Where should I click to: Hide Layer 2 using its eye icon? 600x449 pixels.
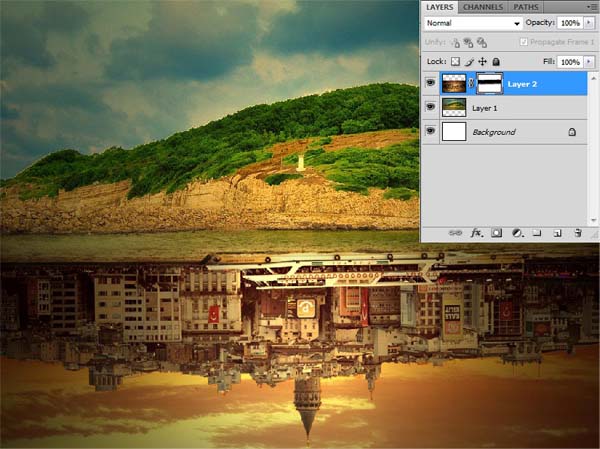[430, 83]
